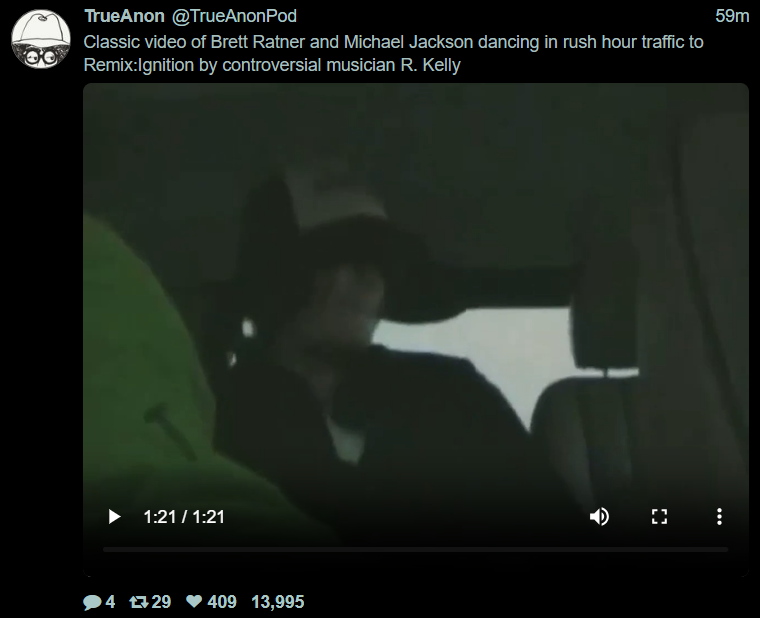Visit the @TrueAnonPod handle
Image resolution: width=760 pixels, height=618 pixels.
(x=234, y=16)
